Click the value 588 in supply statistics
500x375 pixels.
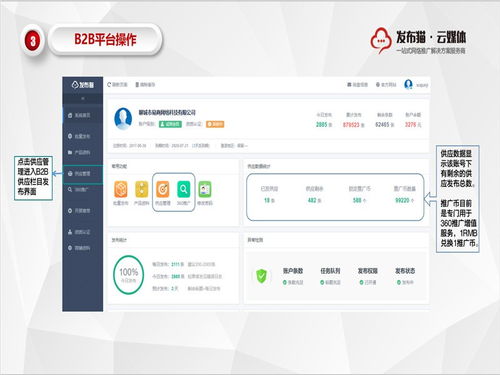[x=357, y=200]
